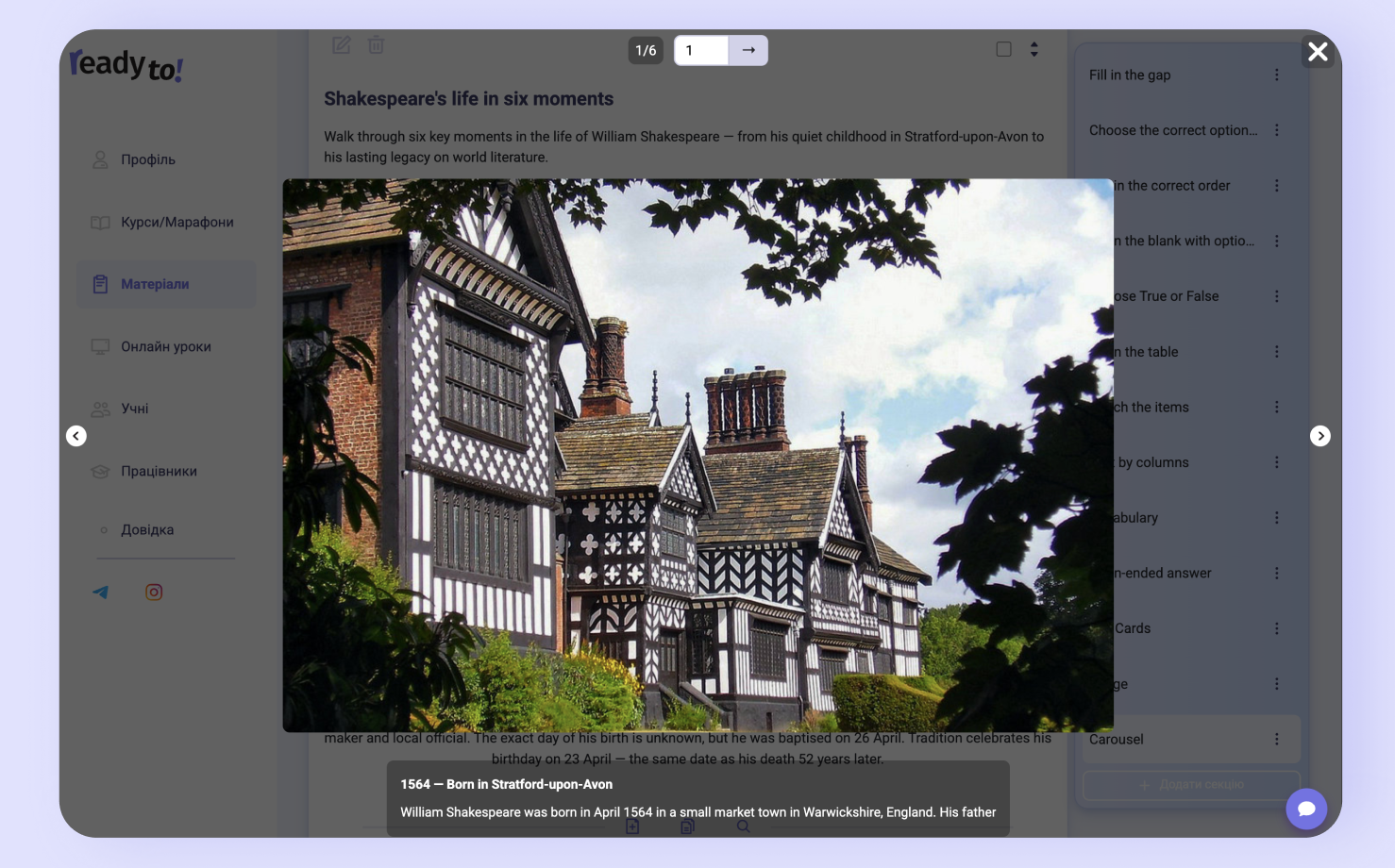Click the arrow button beside the page field
The image size is (1395, 868).
coord(748,50)
